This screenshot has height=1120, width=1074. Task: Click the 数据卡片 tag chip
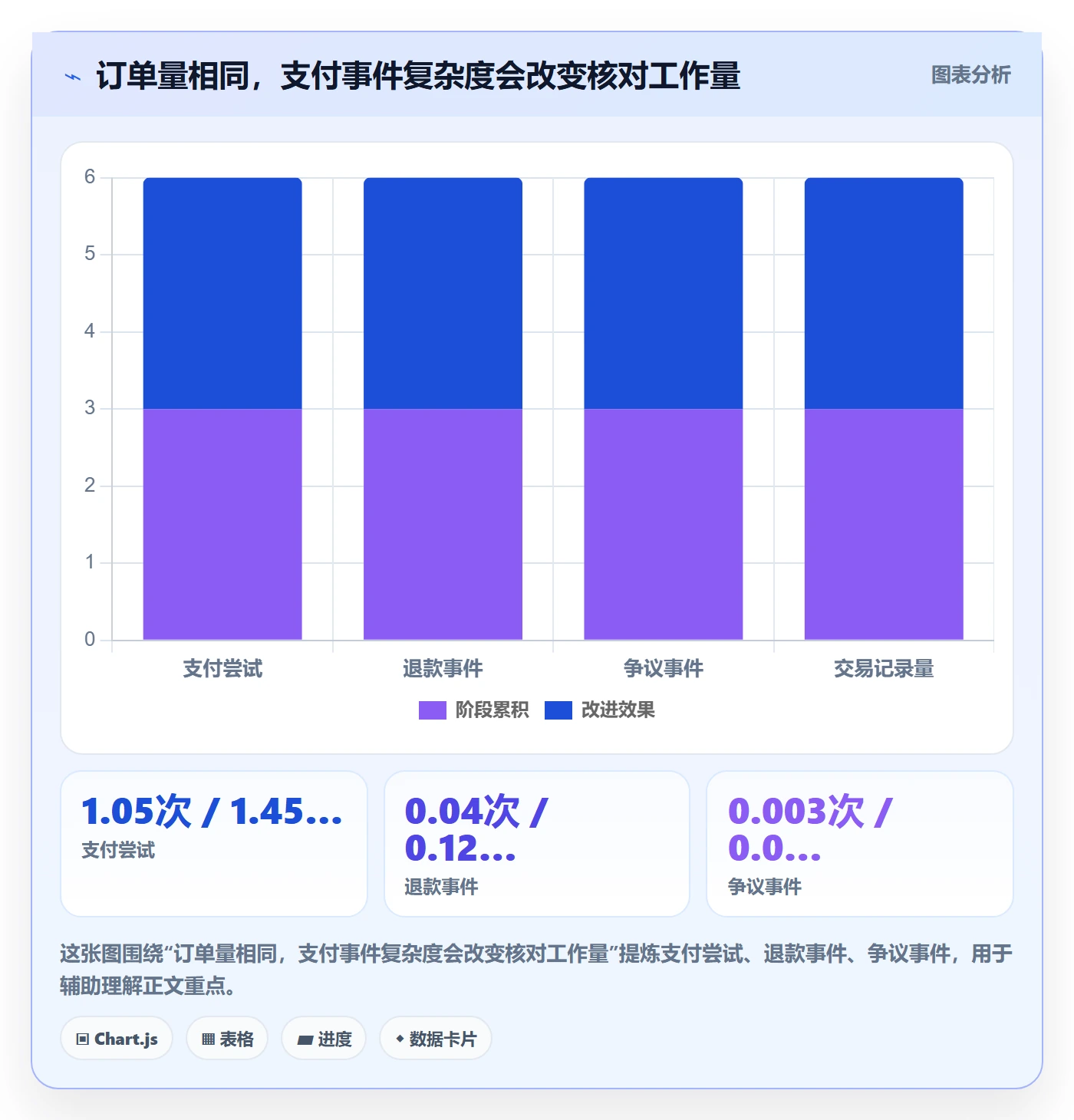pyautogui.click(x=436, y=1039)
